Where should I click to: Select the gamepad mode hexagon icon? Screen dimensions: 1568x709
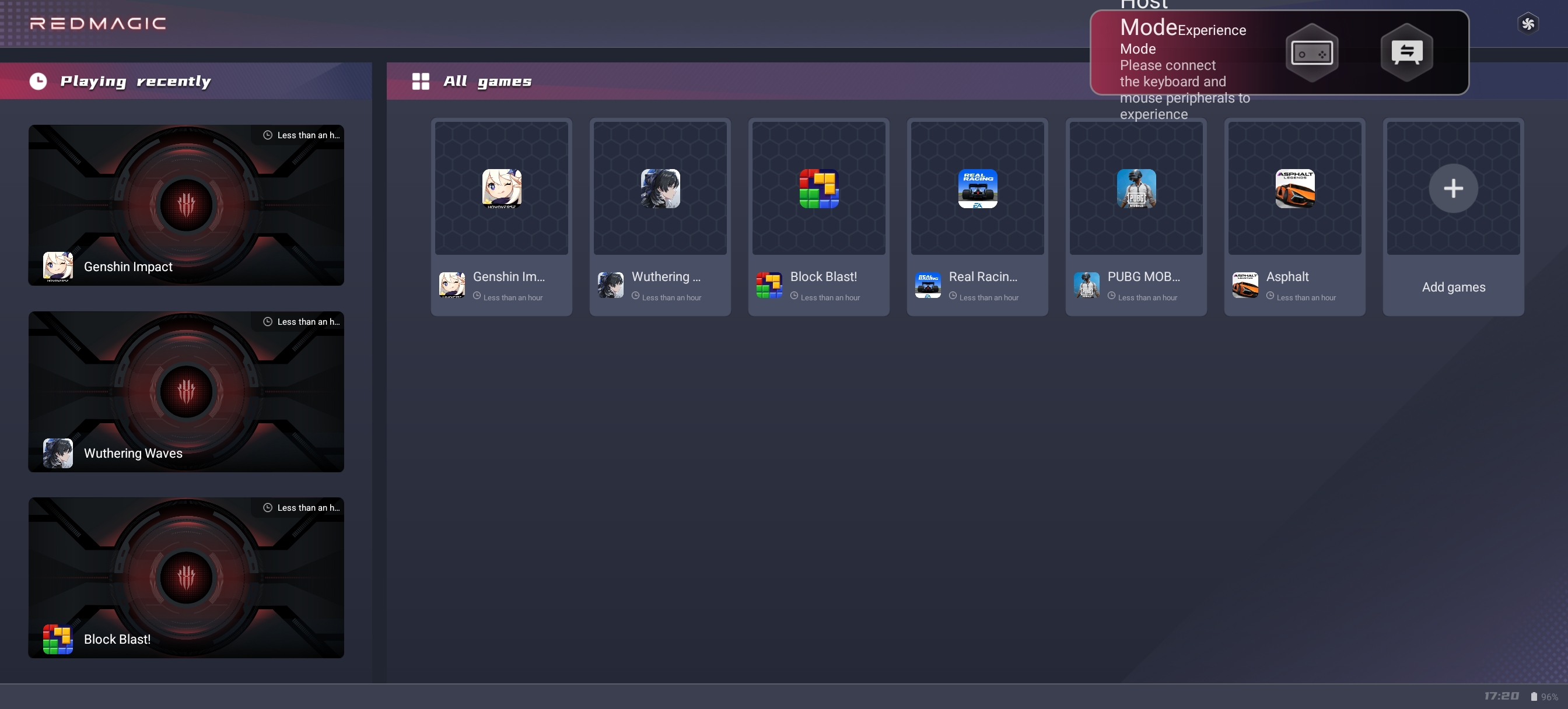click(1312, 52)
